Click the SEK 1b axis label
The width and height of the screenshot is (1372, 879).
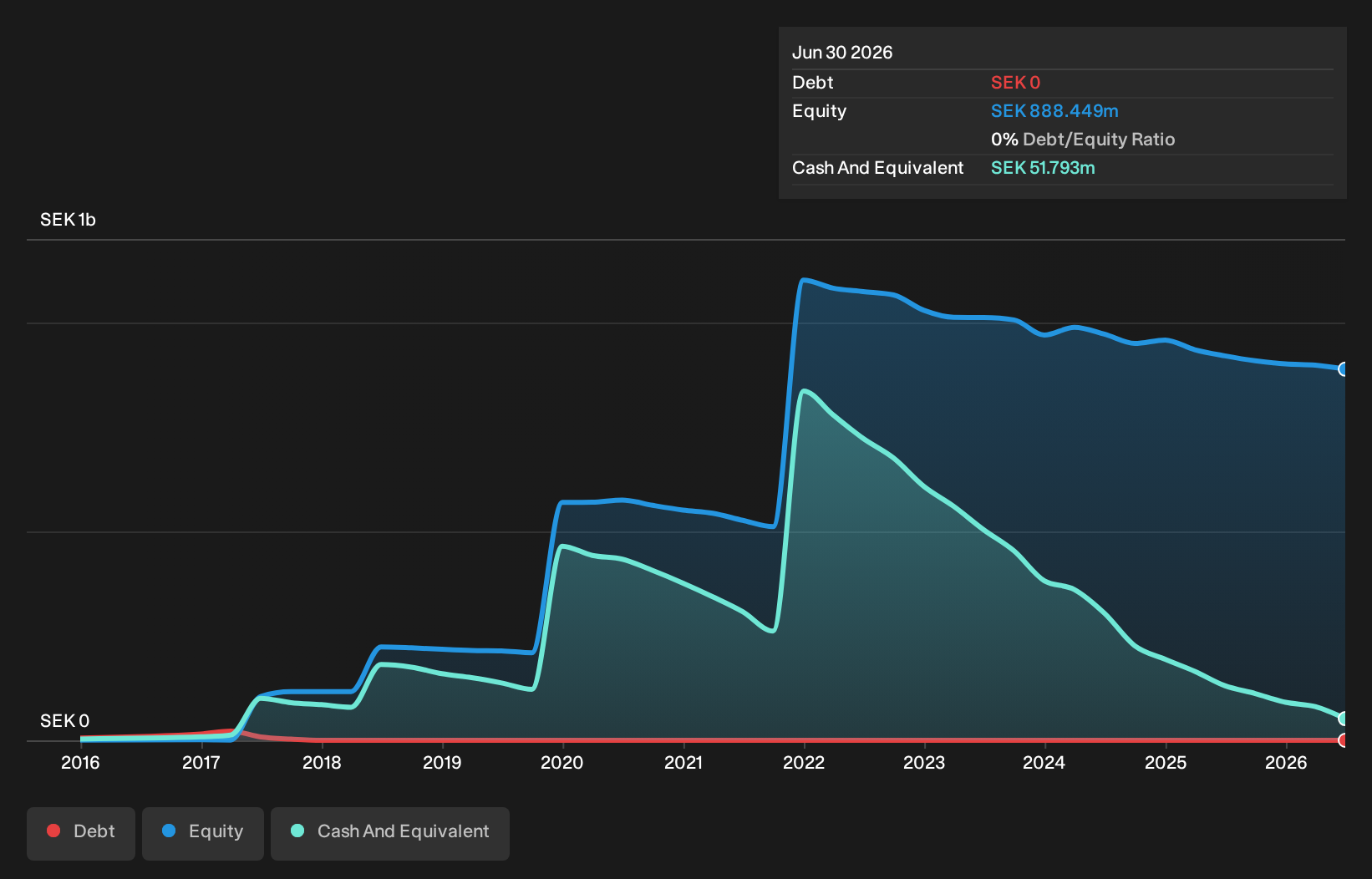pyautogui.click(x=68, y=220)
